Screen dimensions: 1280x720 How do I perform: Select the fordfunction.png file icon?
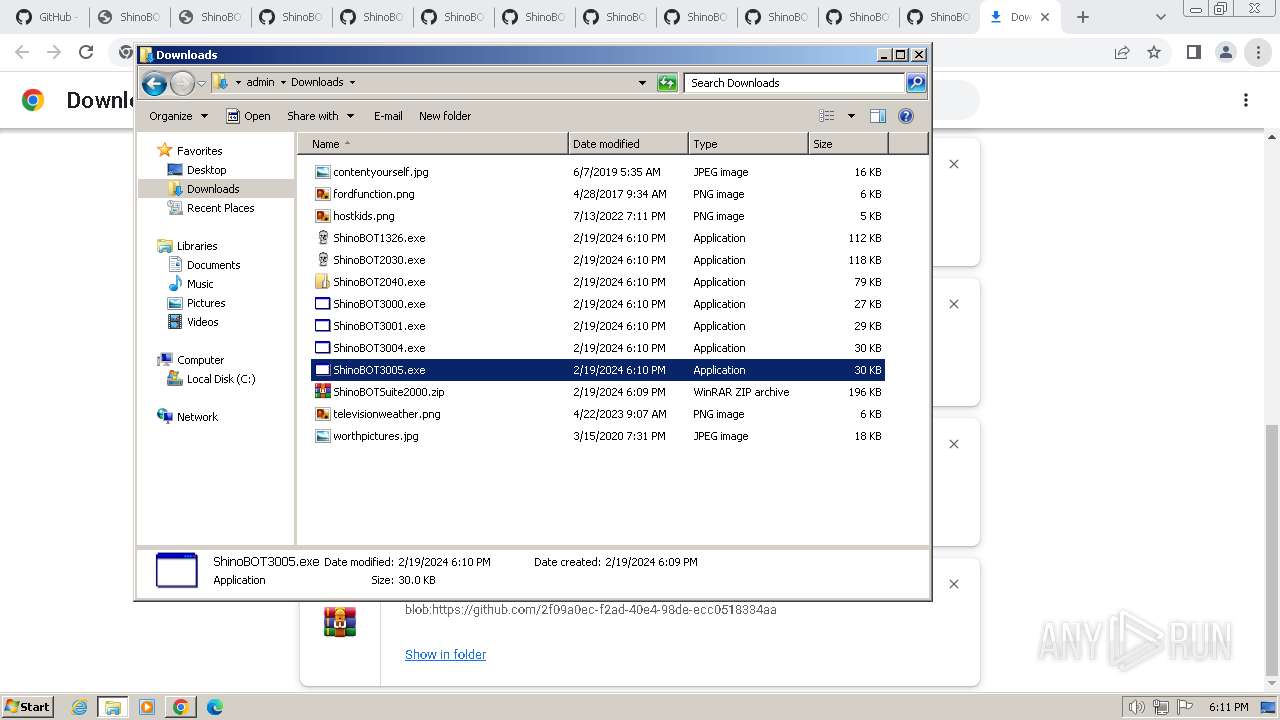click(x=322, y=194)
